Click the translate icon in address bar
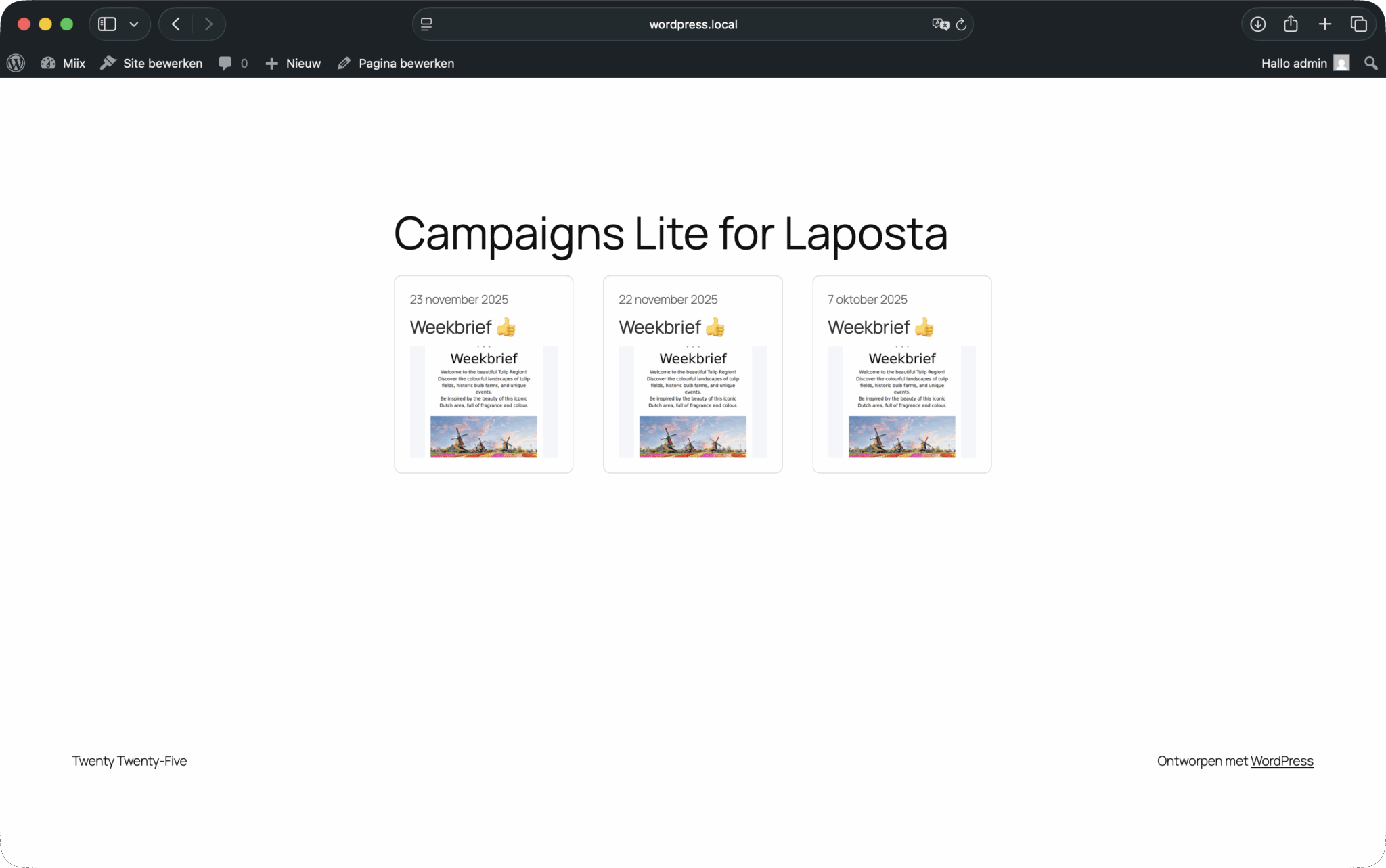The height and width of the screenshot is (868, 1386). click(940, 24)
